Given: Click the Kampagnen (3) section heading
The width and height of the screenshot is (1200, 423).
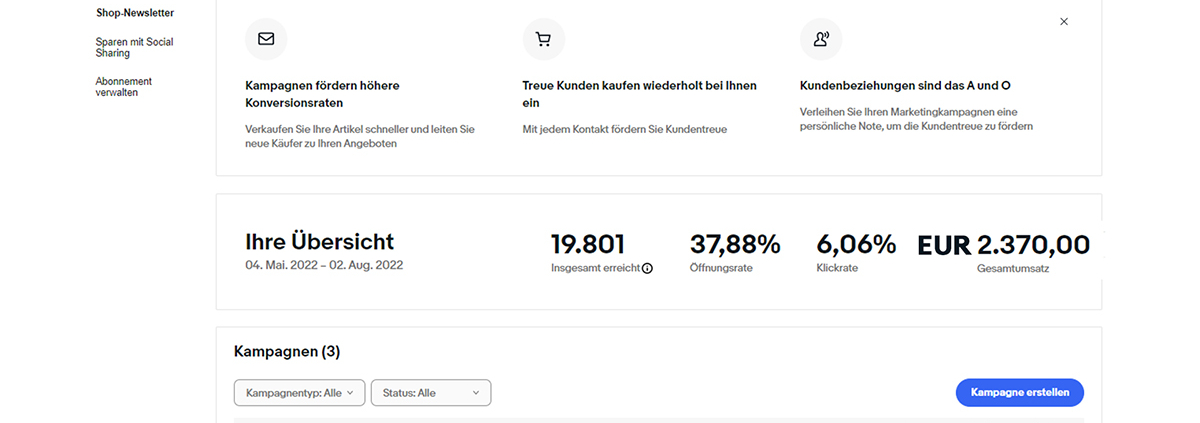Looking at the screenshot, I should coord(287,351).
